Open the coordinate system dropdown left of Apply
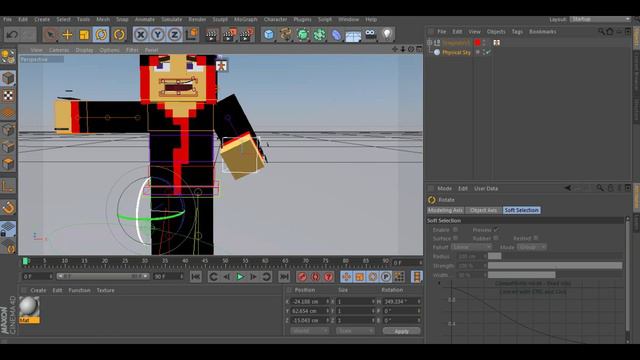640x360 pixels. pos(309,331)
